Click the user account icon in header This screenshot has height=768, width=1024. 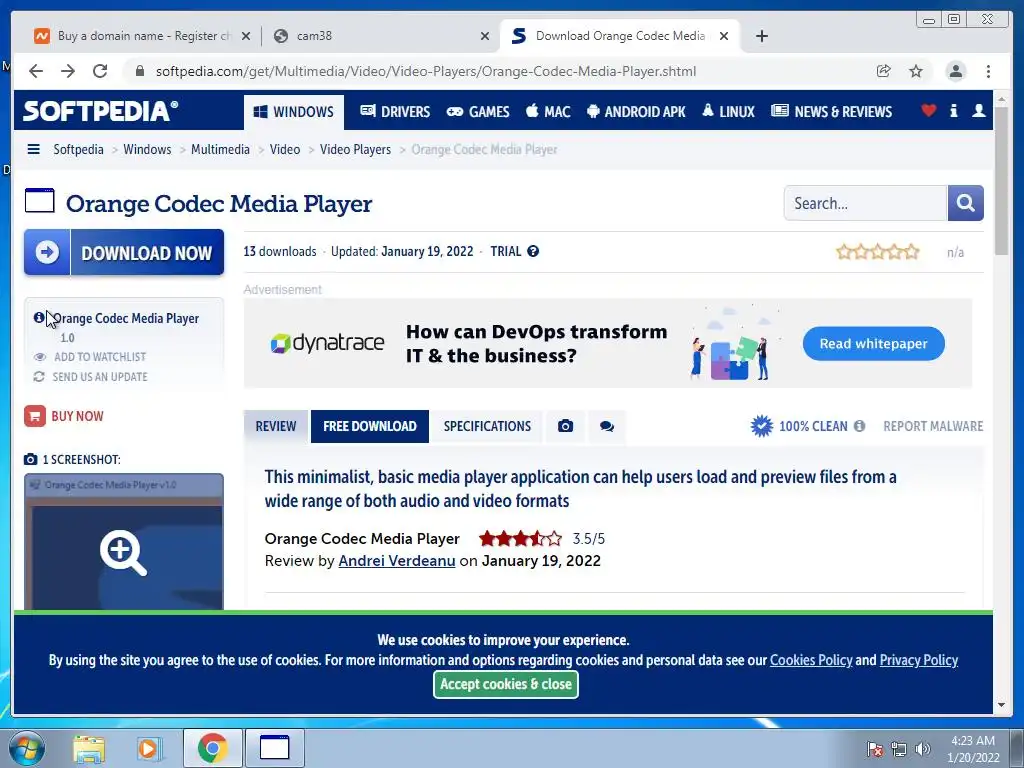(978, 111)
